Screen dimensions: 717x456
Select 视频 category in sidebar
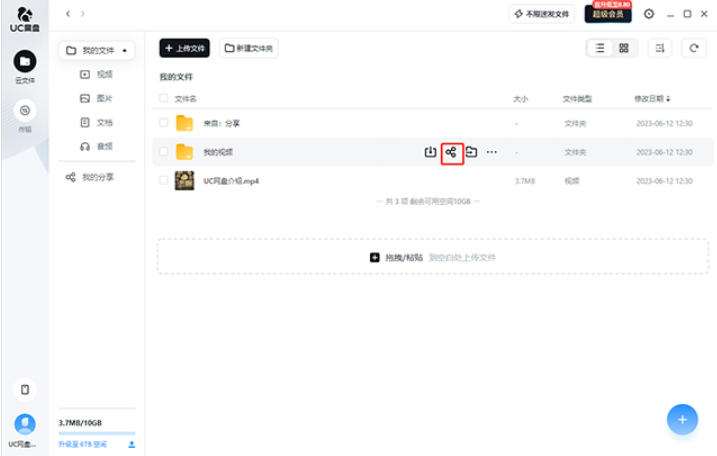104,74
